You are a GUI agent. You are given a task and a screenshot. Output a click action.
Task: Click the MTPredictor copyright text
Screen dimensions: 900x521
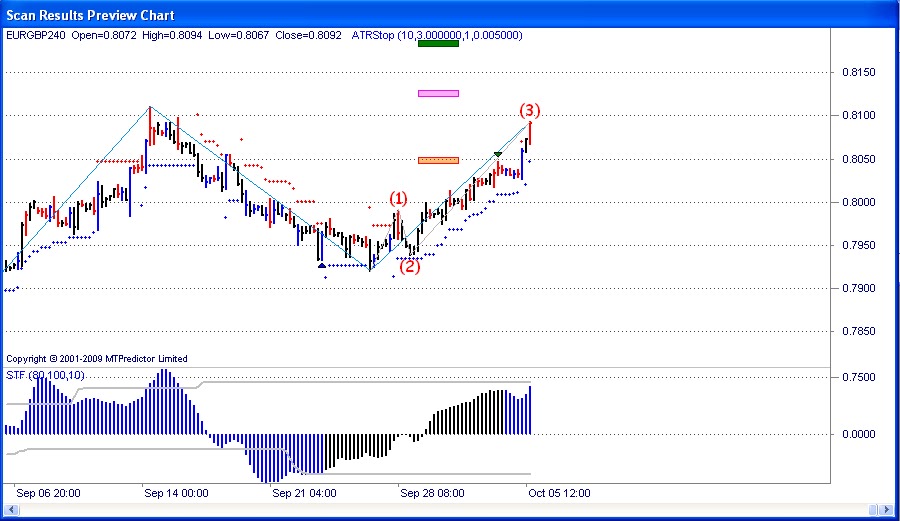97,359
